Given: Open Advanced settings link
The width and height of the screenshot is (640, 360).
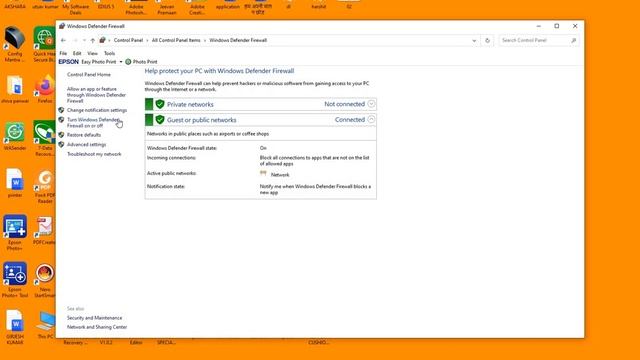Looking at the screenshot, I should pyautogui.click(x=87, y=144).
